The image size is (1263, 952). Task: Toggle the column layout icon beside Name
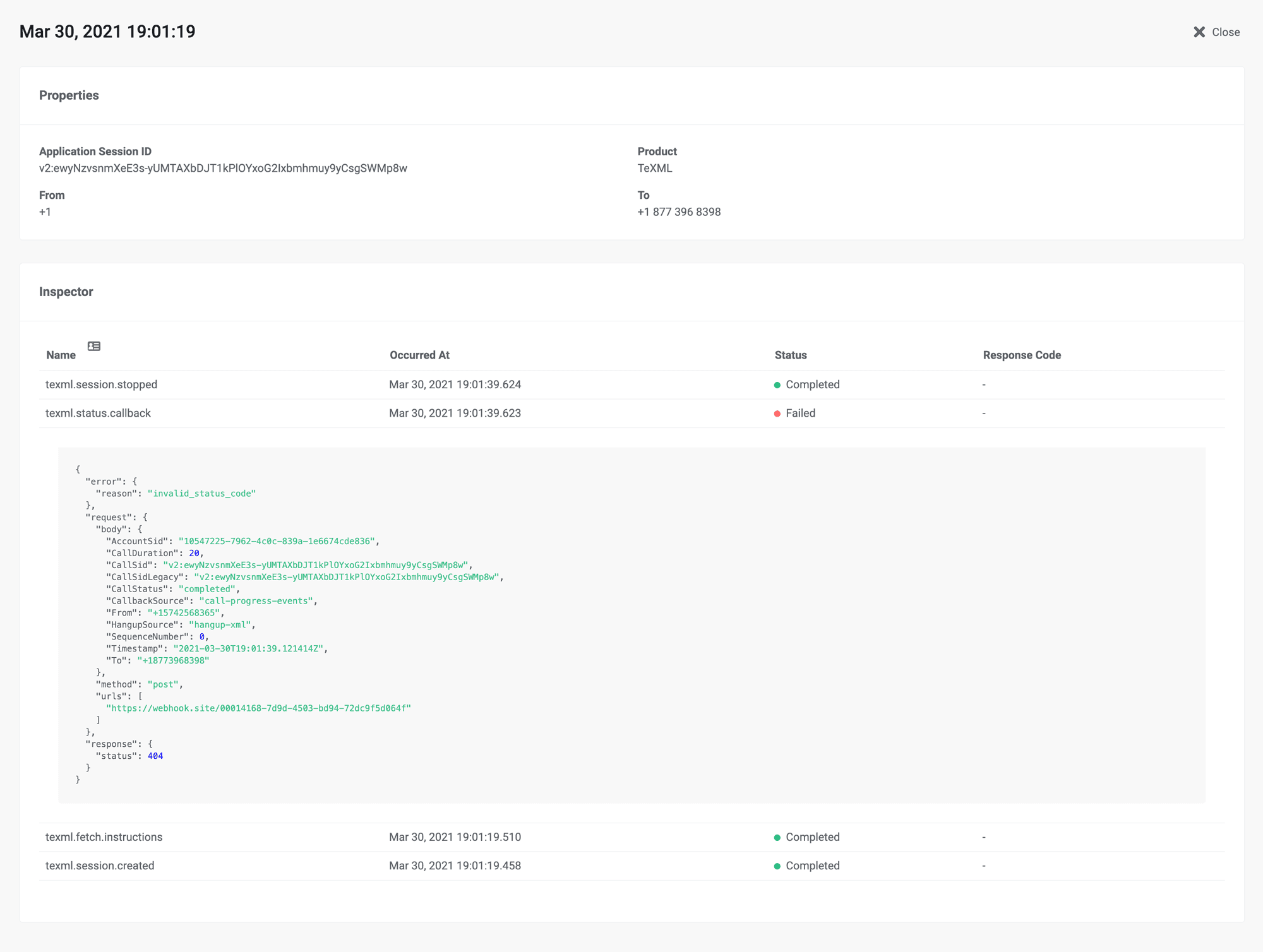(94, 346)
